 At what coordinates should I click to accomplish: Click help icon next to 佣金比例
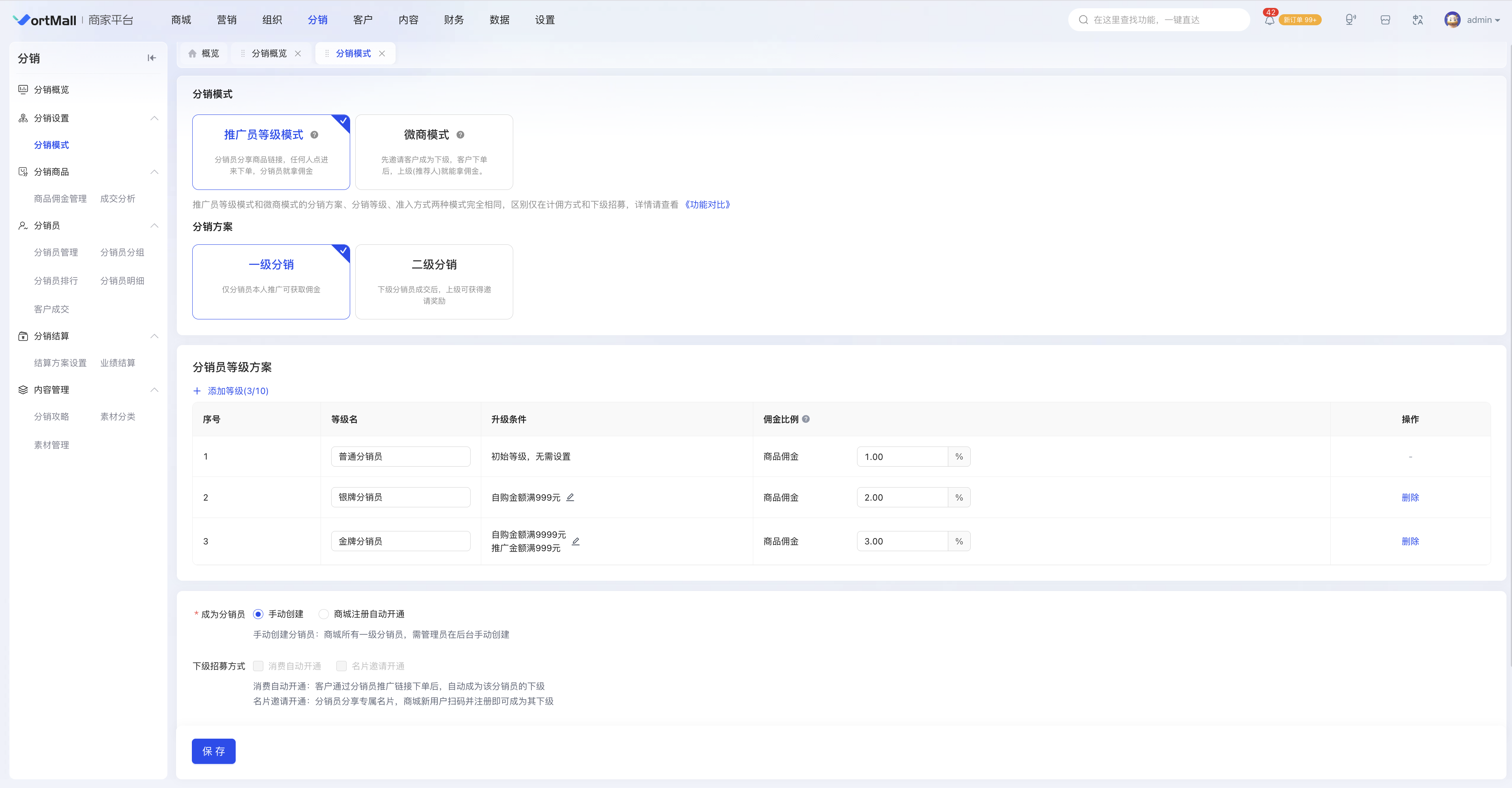[806, 419]
